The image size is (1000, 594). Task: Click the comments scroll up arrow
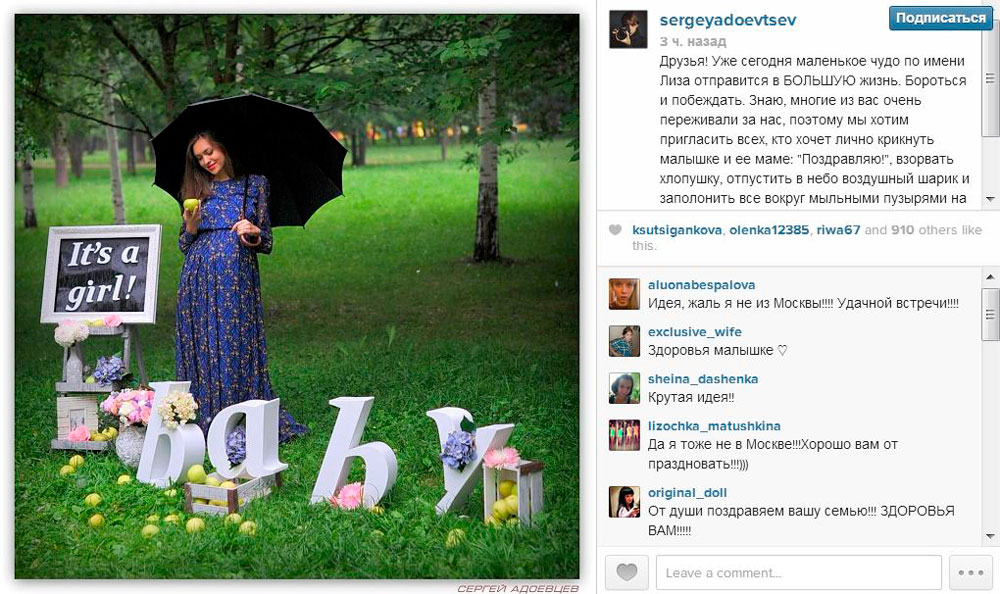[x=990, y=277]
